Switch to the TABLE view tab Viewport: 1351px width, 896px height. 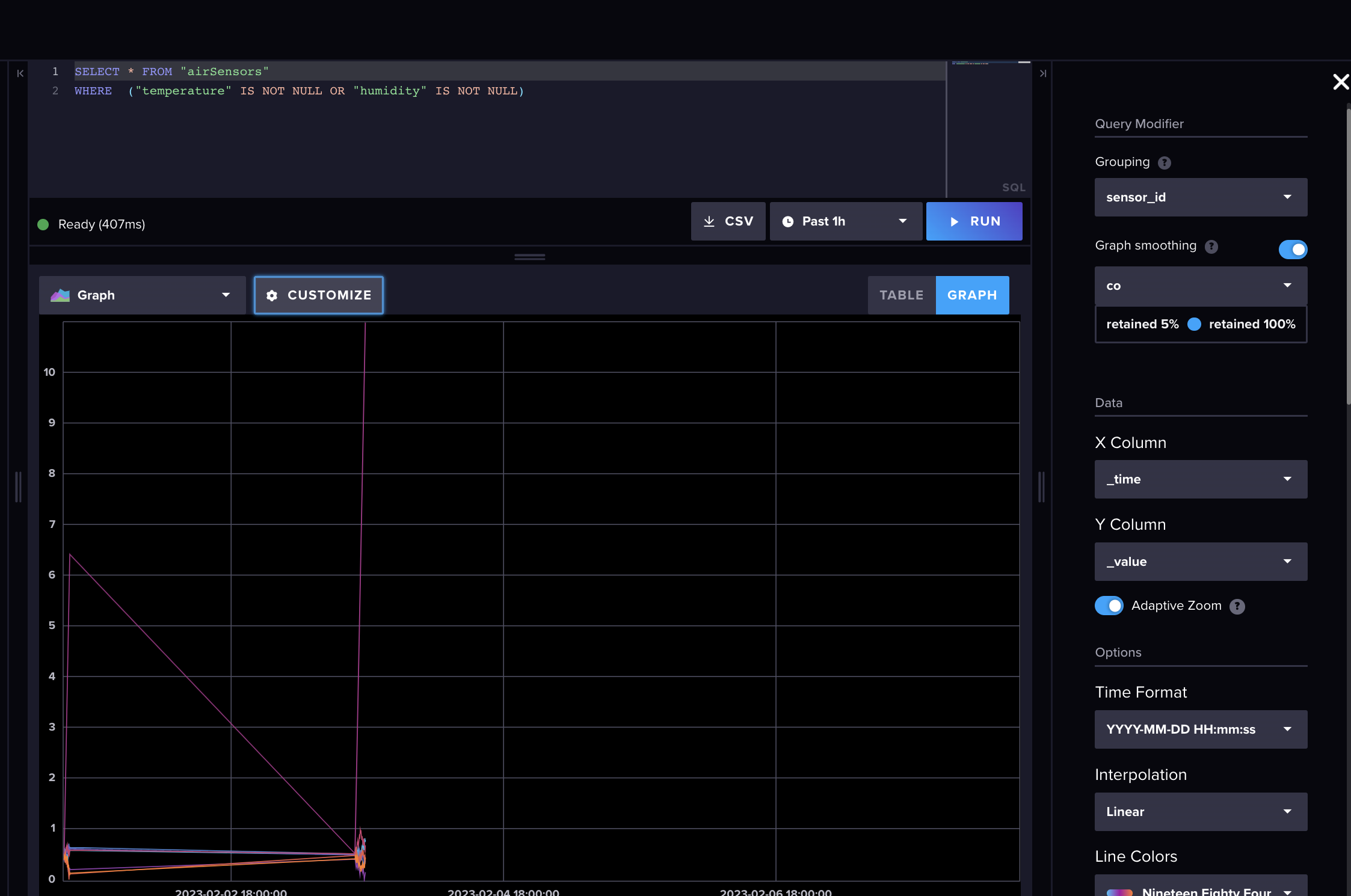pyautogui.click(x=901, y=295)
